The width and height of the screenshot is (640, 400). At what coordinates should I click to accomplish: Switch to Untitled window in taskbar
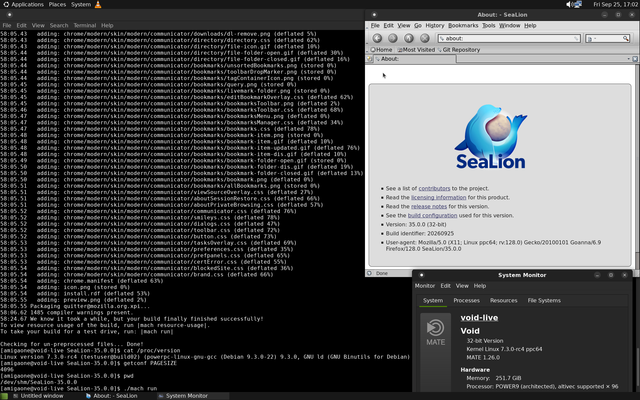click(x=38, y=396)
